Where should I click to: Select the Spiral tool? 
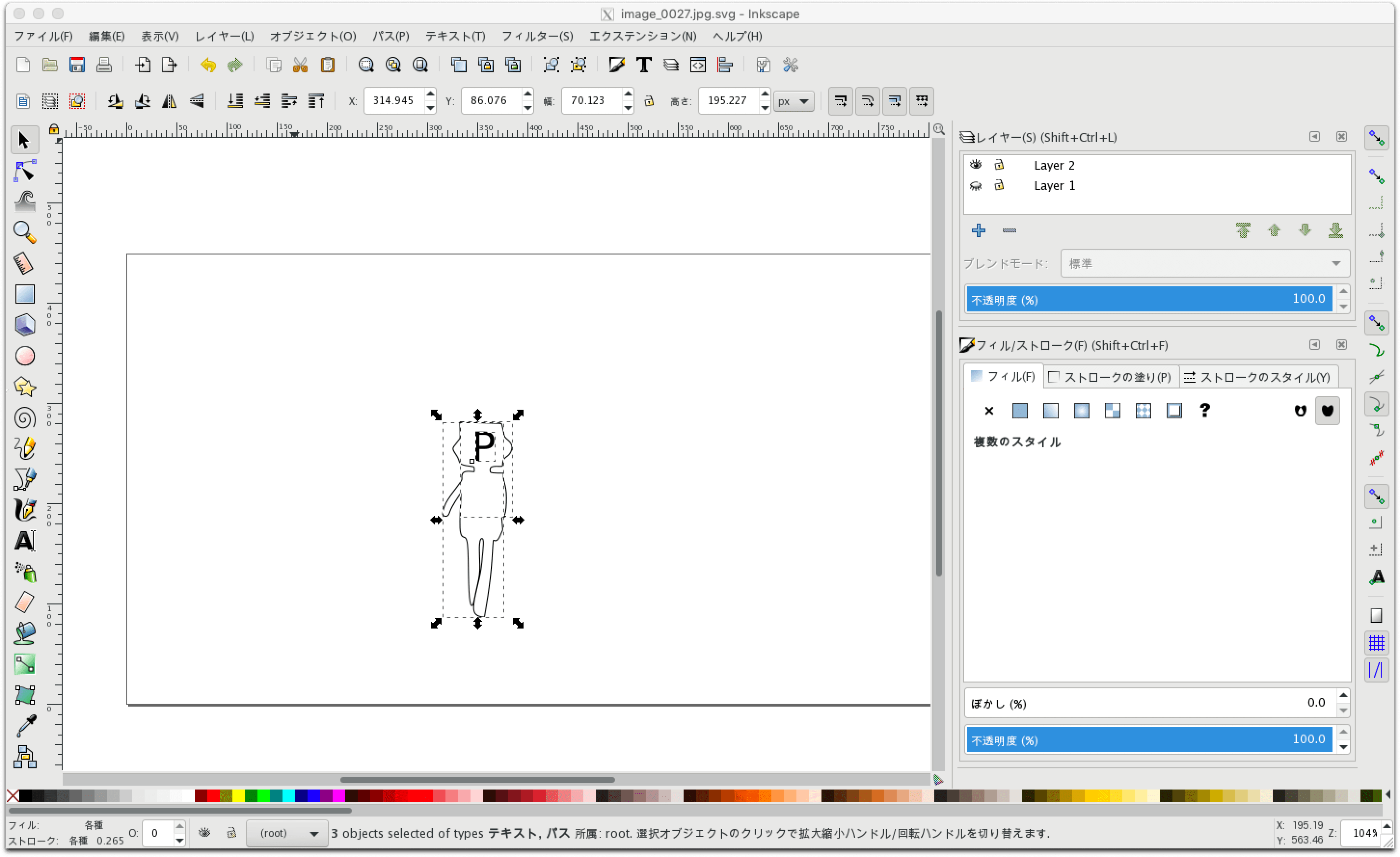25,418
